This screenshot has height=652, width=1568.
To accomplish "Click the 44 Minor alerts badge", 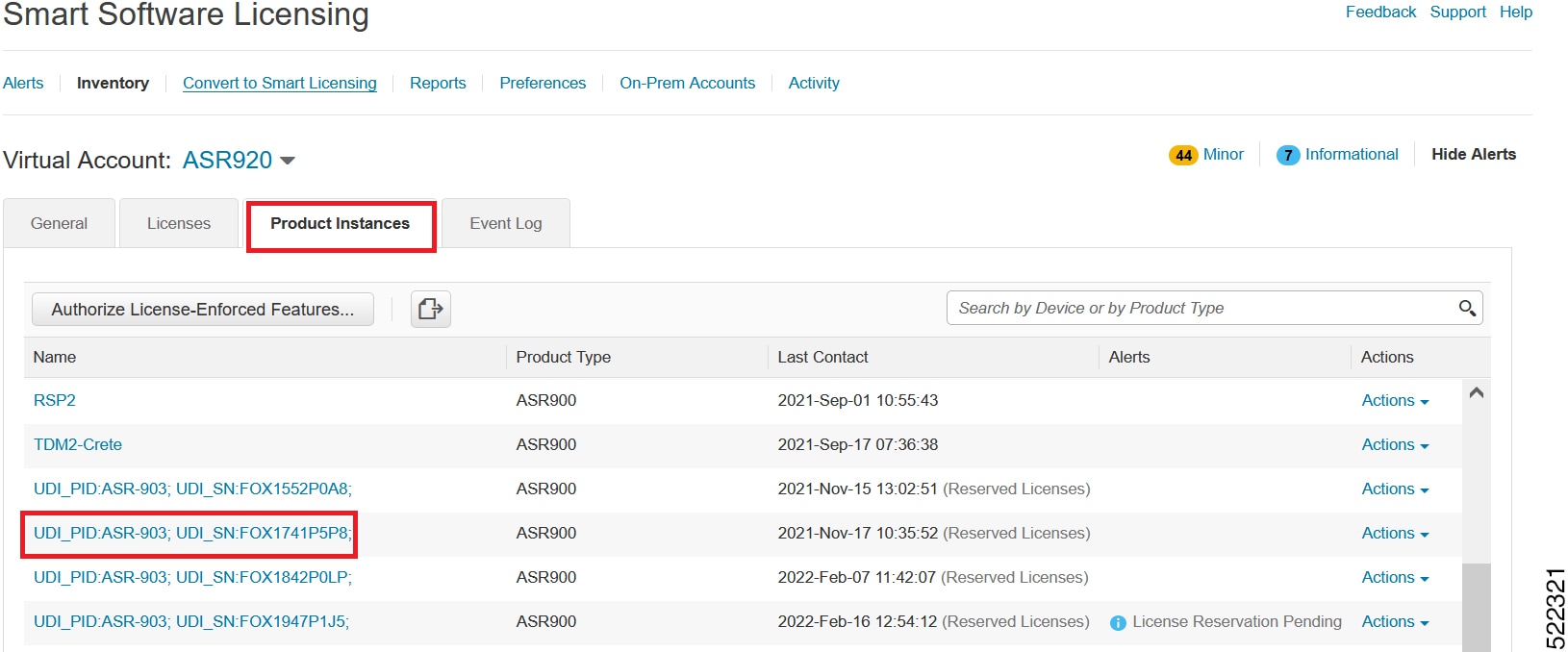I will (x=1183, y=155).
